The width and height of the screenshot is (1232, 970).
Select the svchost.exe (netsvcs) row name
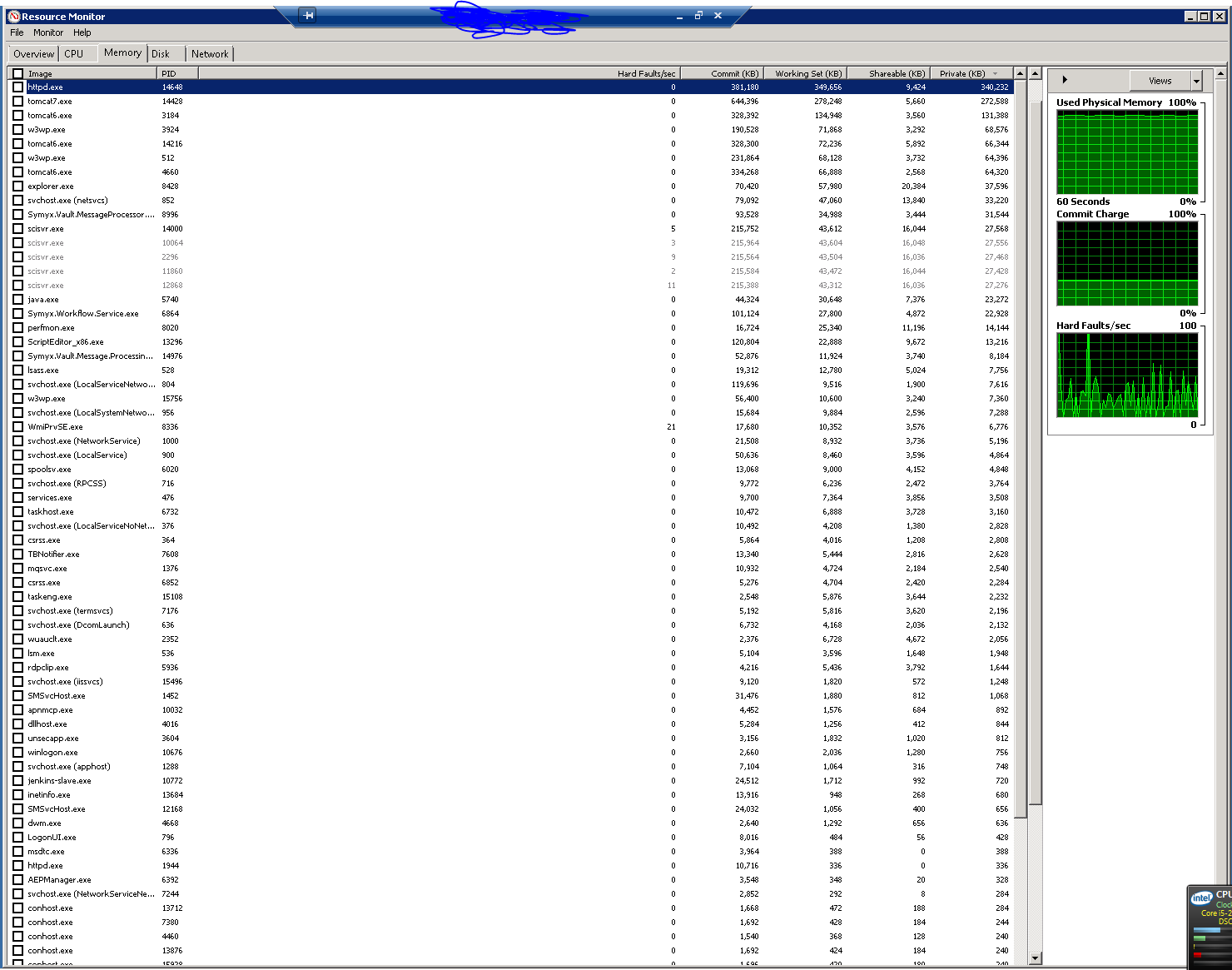click(x=67, y=200)
